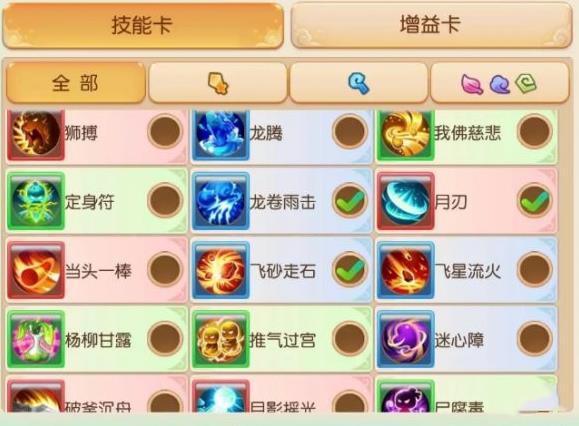Viewport: 579px width, 426px height.
Task: Select the 飞星流火 skill icon
Action: (x=405, y=270)
